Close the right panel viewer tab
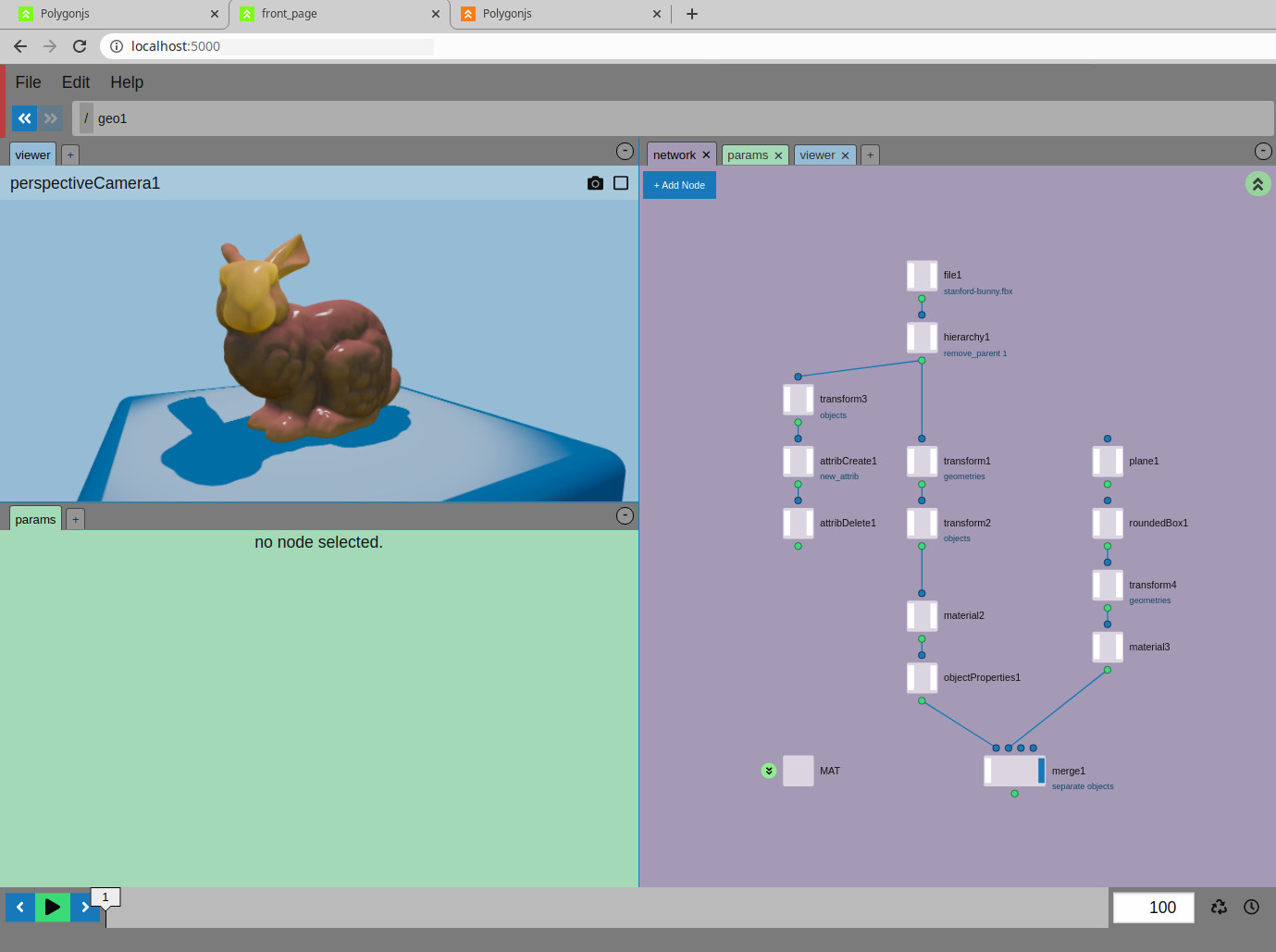Screen dimensions: 1276x952 coord(845,155)
